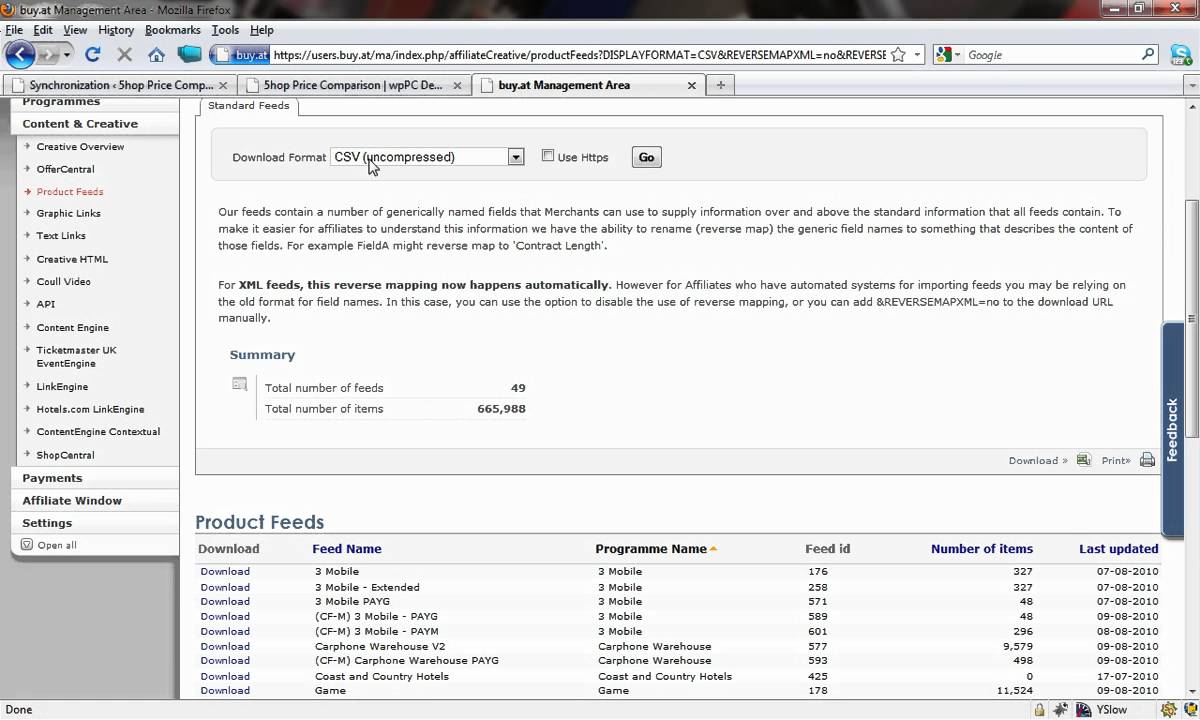The width and height of the screenshot is (1200, 720).
Task: Download the Game feed
Action: click(x=225, y=690)
